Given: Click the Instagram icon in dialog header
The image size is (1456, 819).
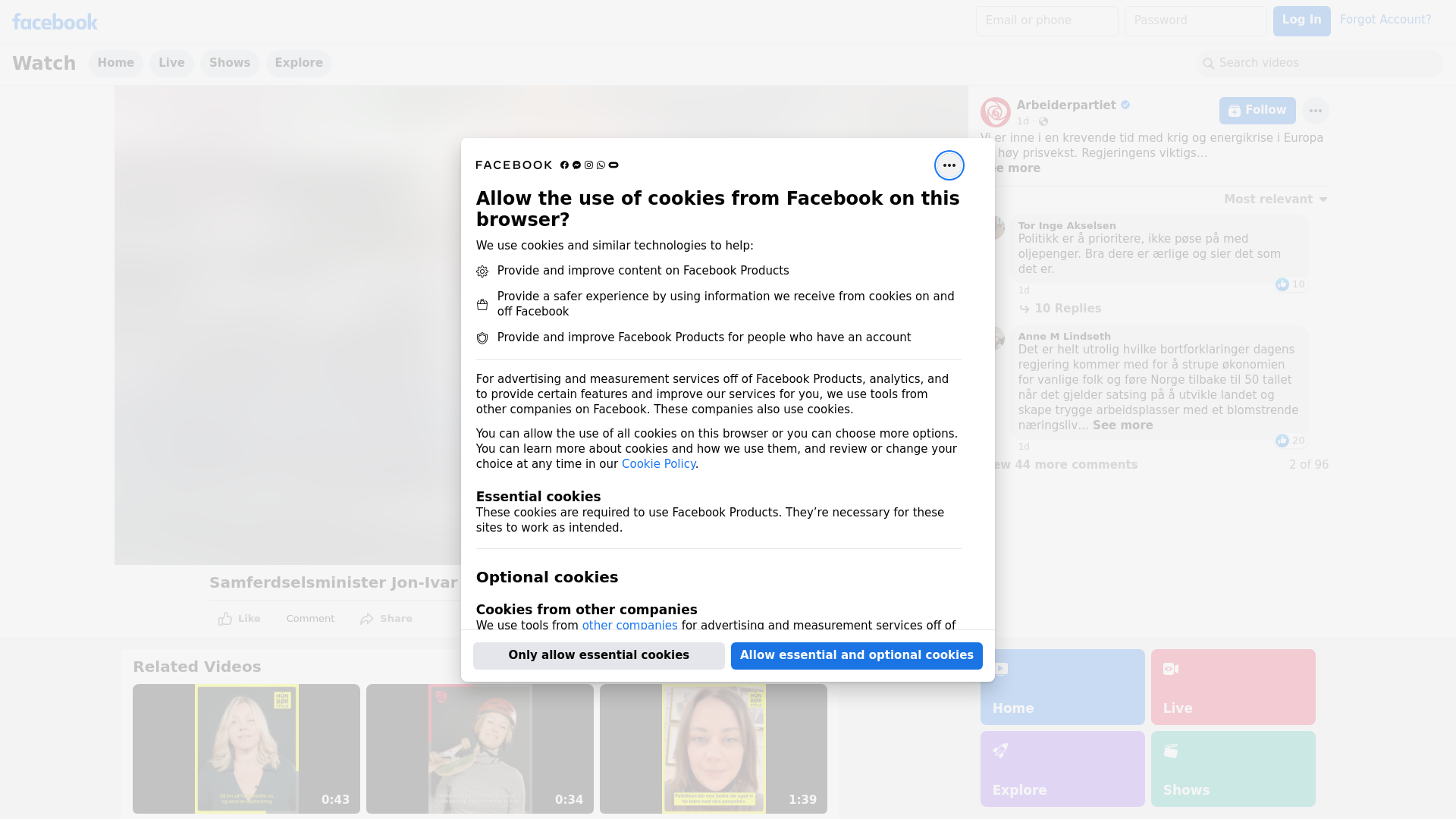Looking at the screenshot, I should click(588, 165).
